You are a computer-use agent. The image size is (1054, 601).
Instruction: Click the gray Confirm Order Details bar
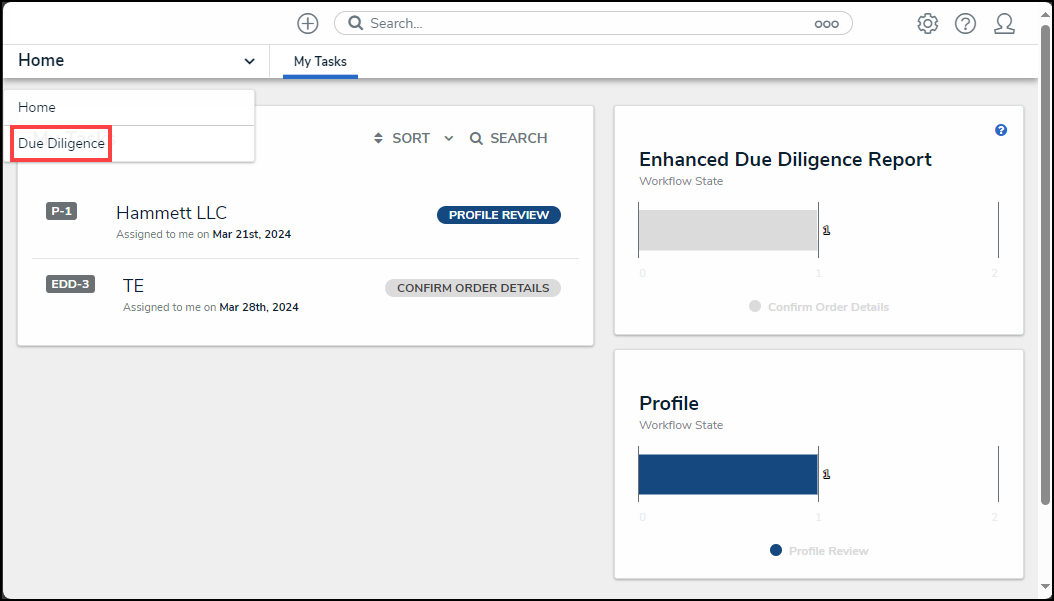[728, 230]
